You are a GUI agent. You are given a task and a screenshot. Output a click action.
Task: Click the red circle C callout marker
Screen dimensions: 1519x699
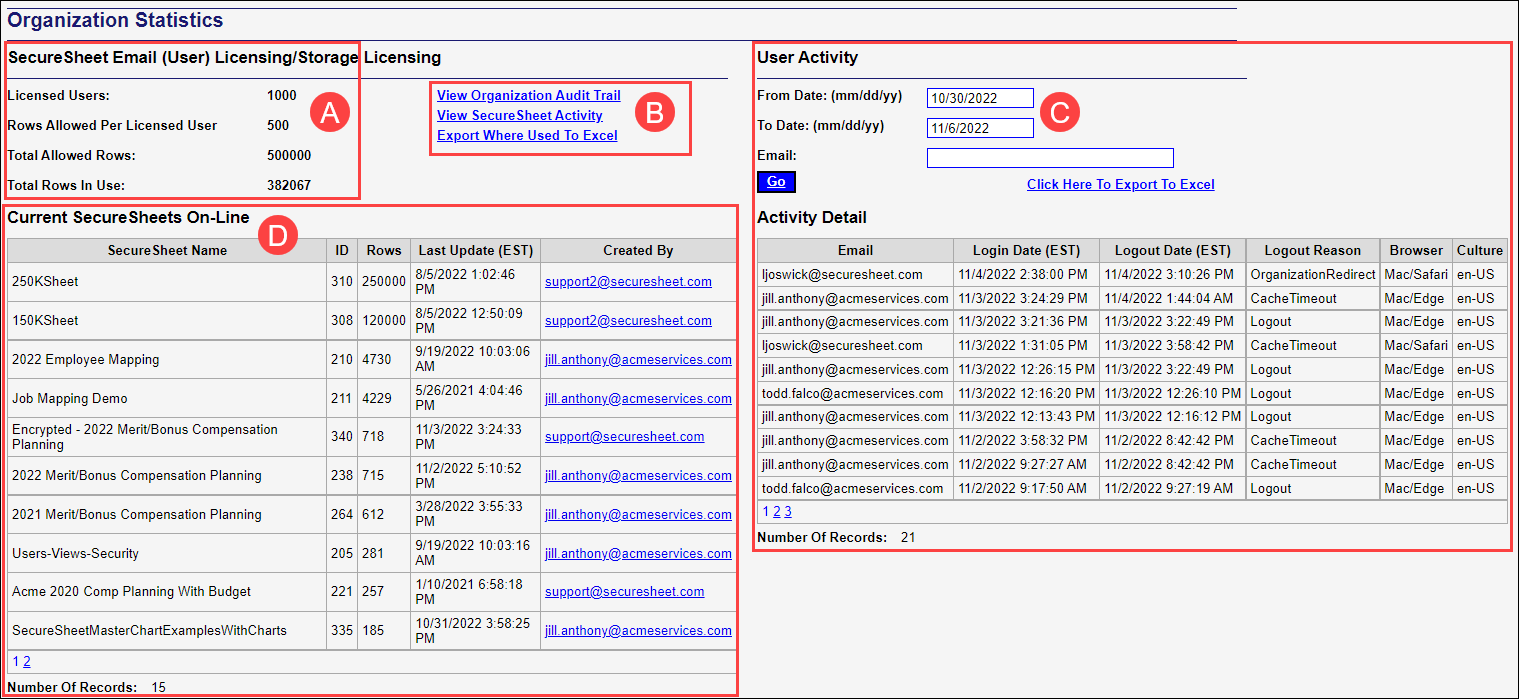pyautogui.click(x=1060, y=112)
